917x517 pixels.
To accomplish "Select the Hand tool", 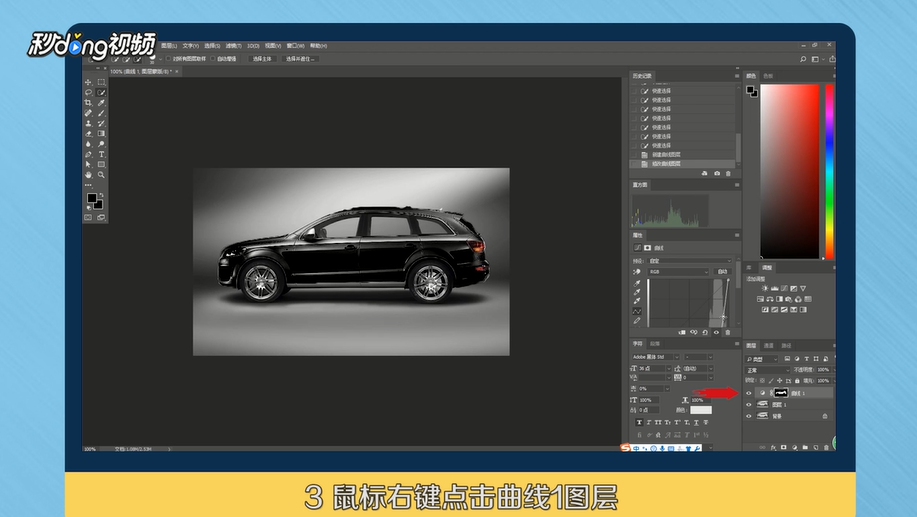I will 88,175.
